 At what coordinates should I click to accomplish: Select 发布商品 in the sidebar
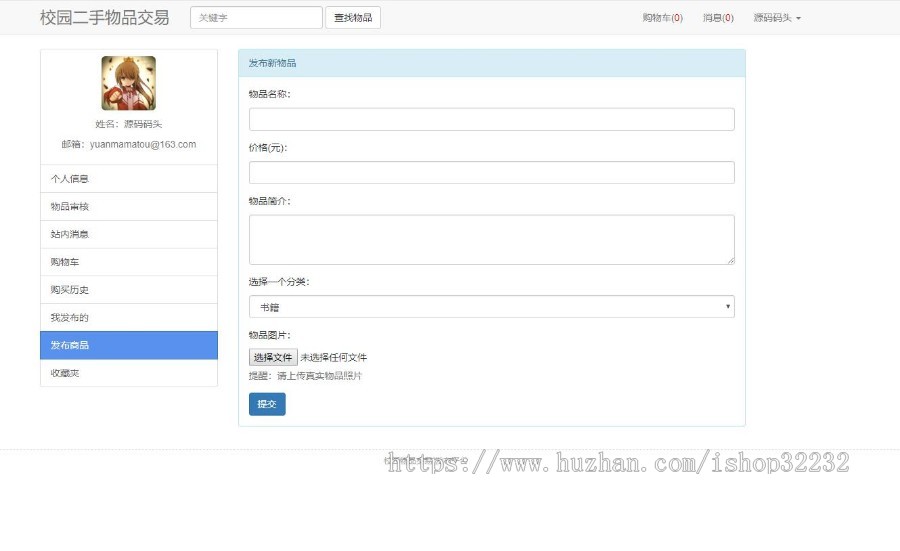[129, 346]
